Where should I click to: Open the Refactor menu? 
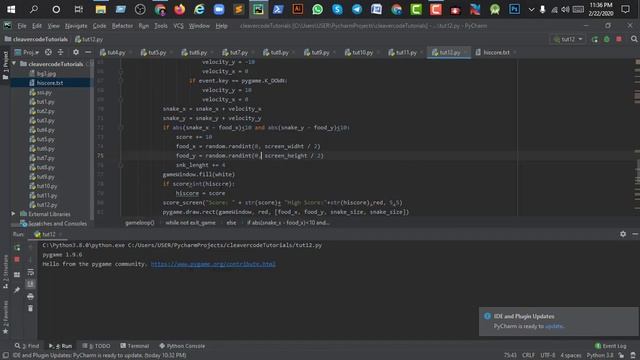[122, 26]
